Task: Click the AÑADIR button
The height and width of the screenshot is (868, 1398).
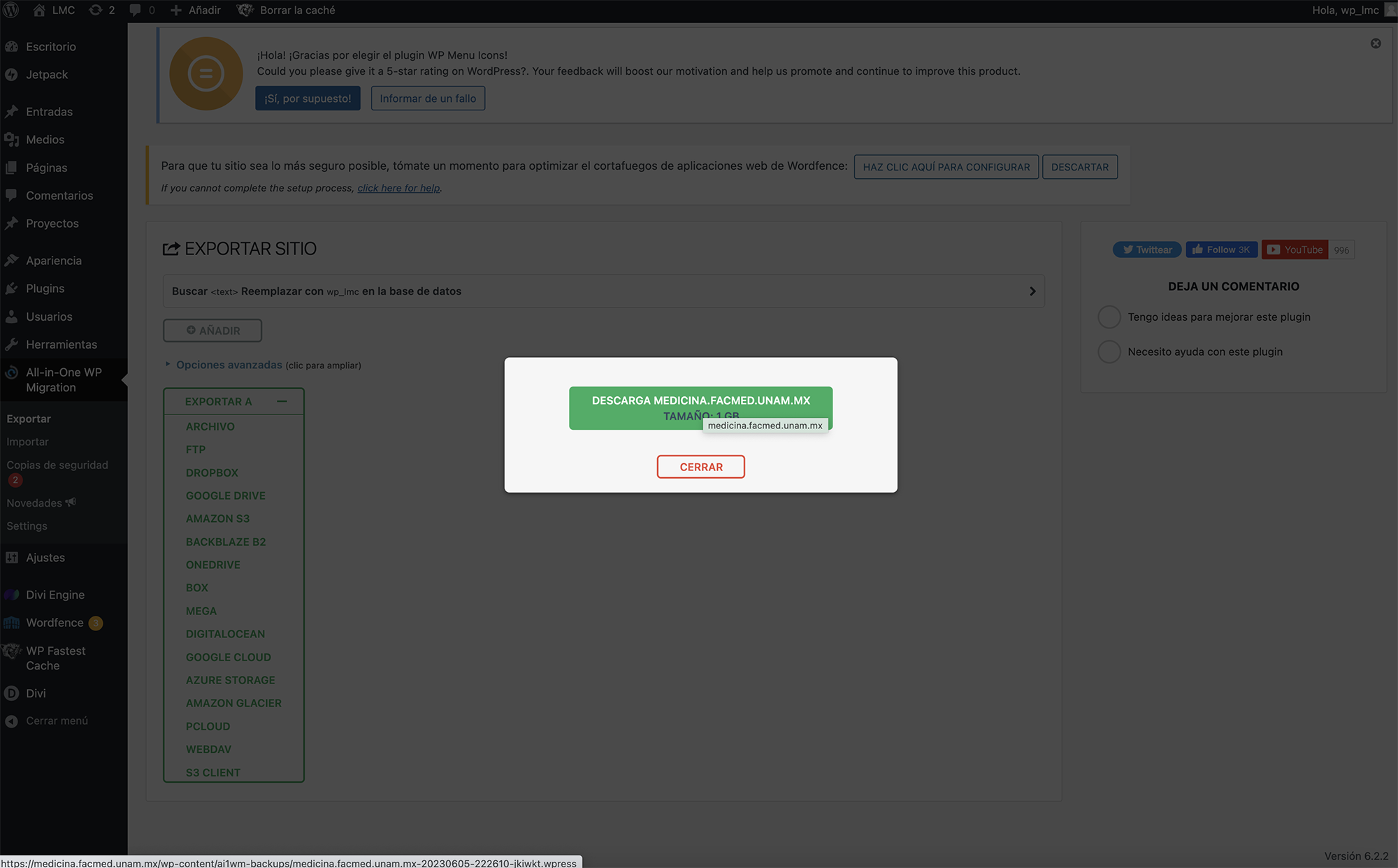Action: 212,331
